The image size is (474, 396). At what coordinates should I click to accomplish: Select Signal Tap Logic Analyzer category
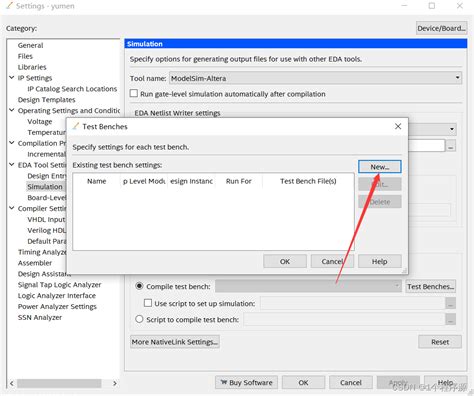tap(59, 285)
